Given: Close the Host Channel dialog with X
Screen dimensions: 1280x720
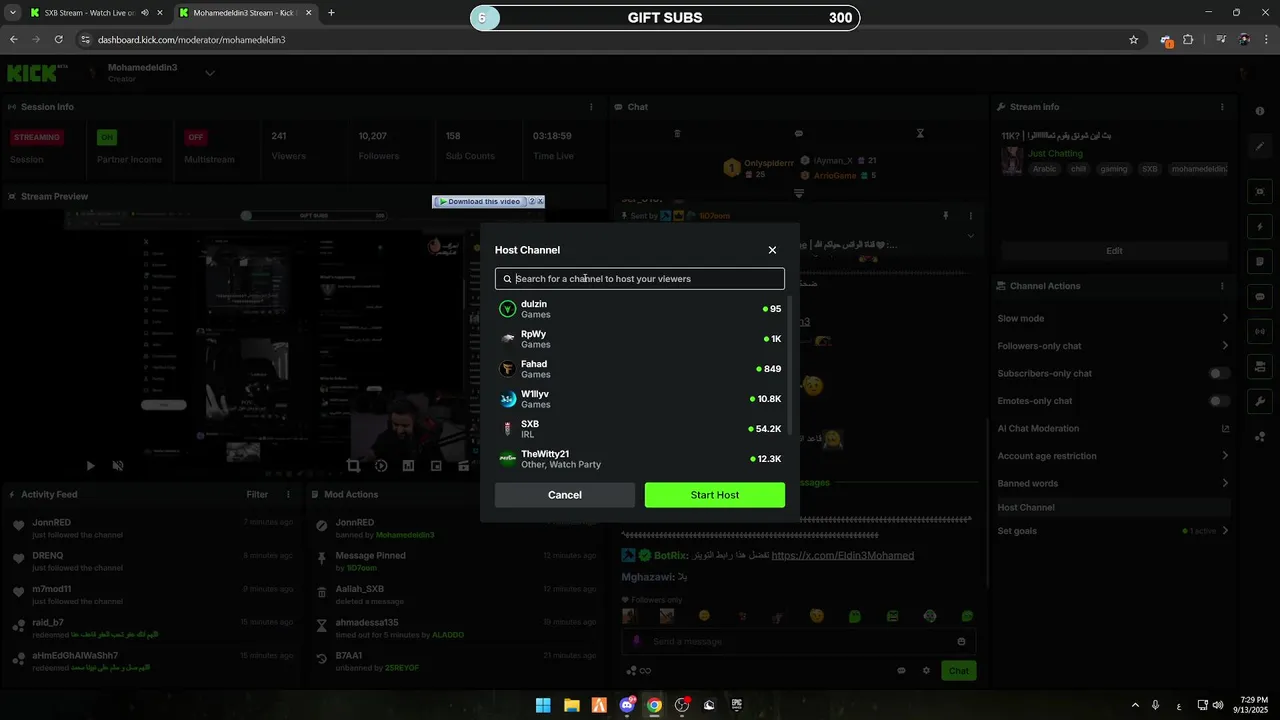Looking at the screenshot, I should (772, 250).
